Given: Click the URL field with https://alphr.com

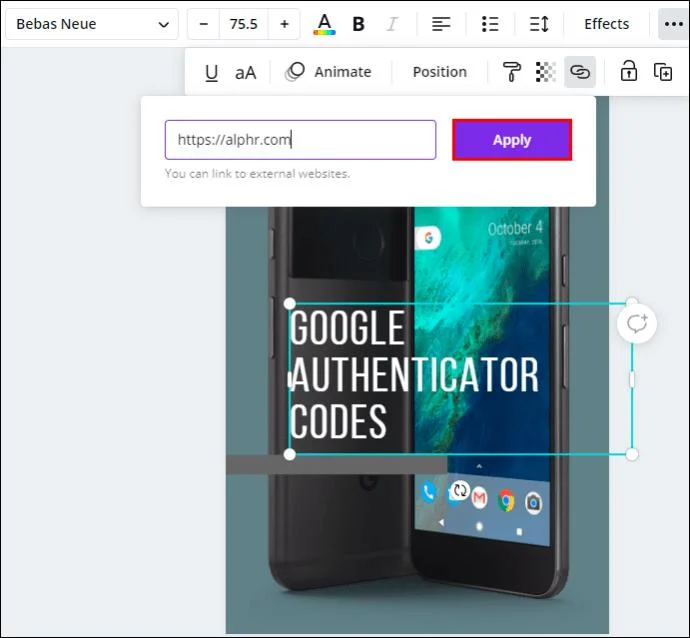Looking at the screenshot, I should pyautogui.click(x=301, y=140).
